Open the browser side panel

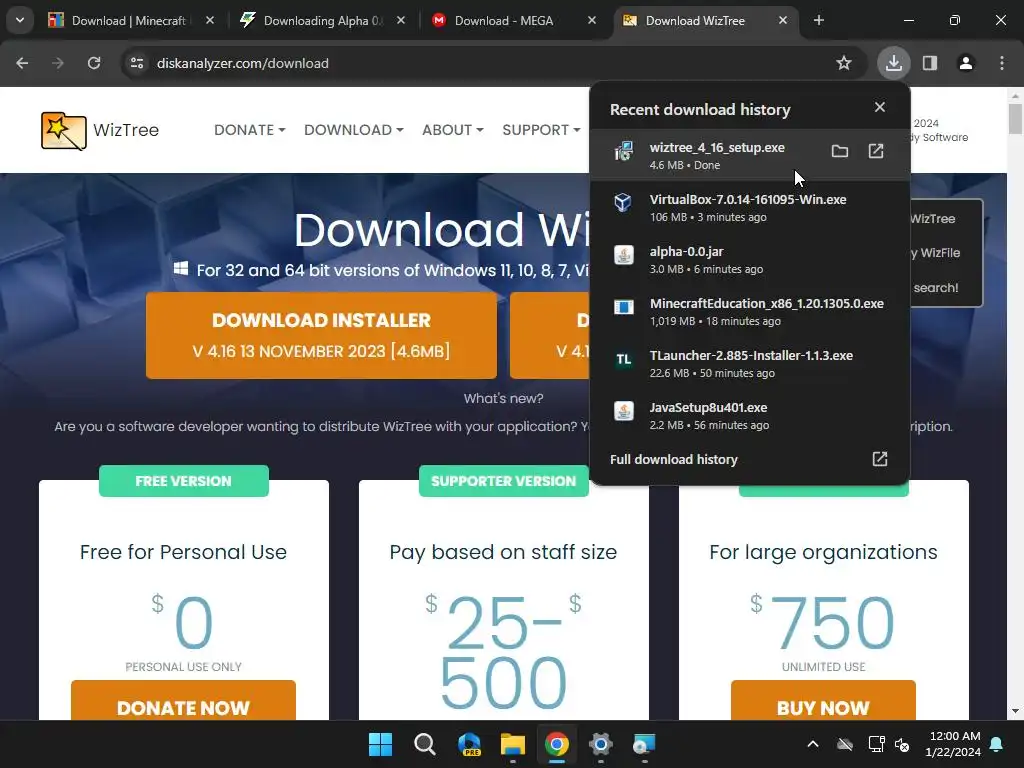pos(930,63)
